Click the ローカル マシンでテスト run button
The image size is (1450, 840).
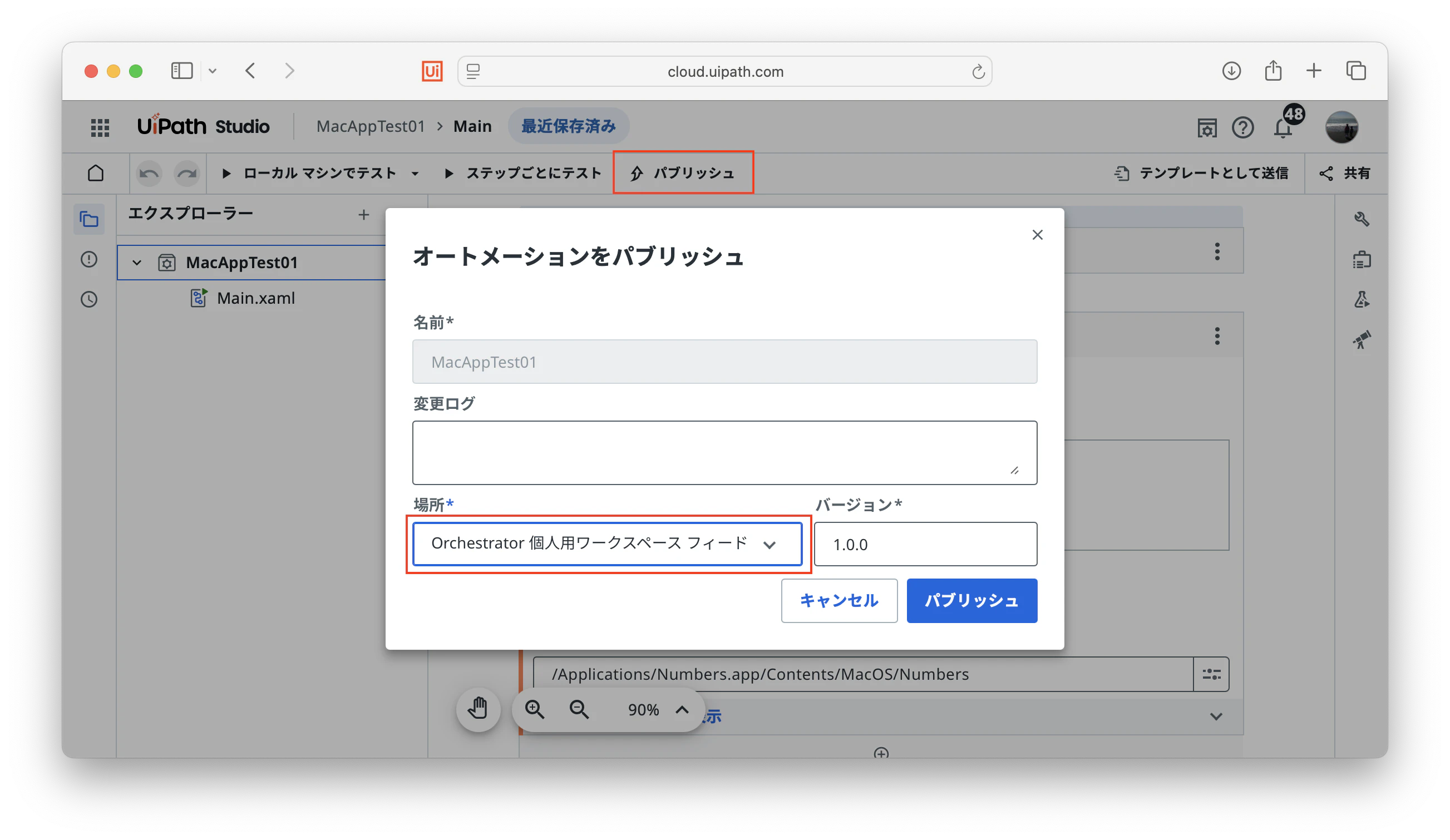[310, 173]
